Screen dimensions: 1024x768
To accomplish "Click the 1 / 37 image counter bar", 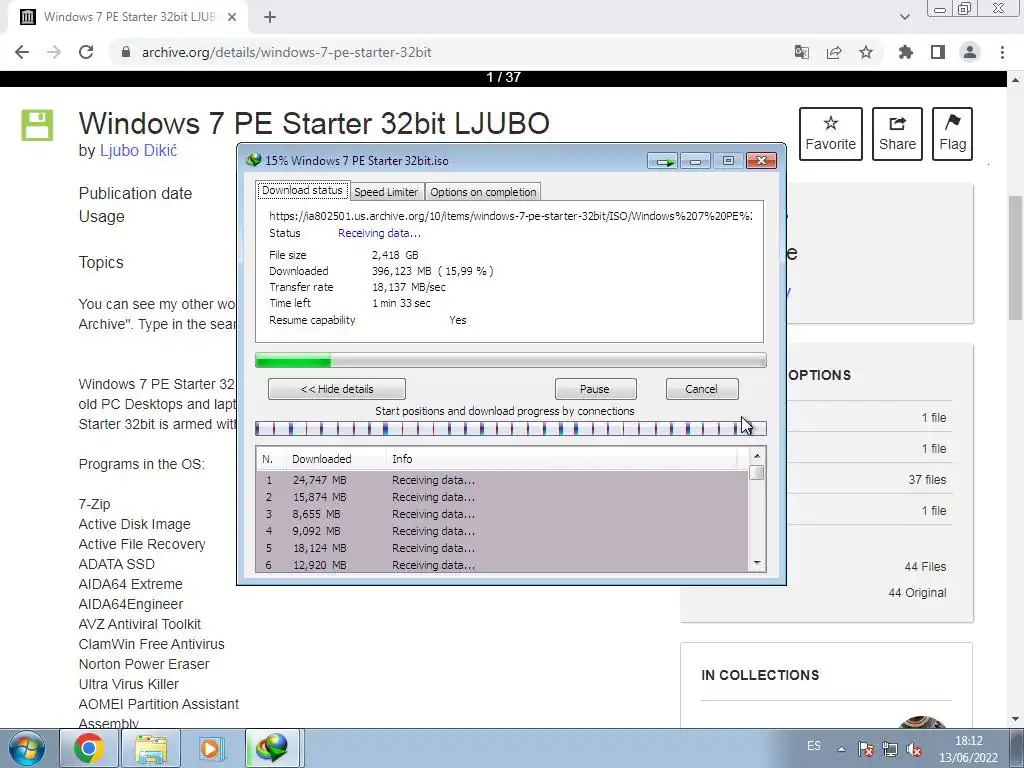I will pyautogui.click(x=504, y=78).
